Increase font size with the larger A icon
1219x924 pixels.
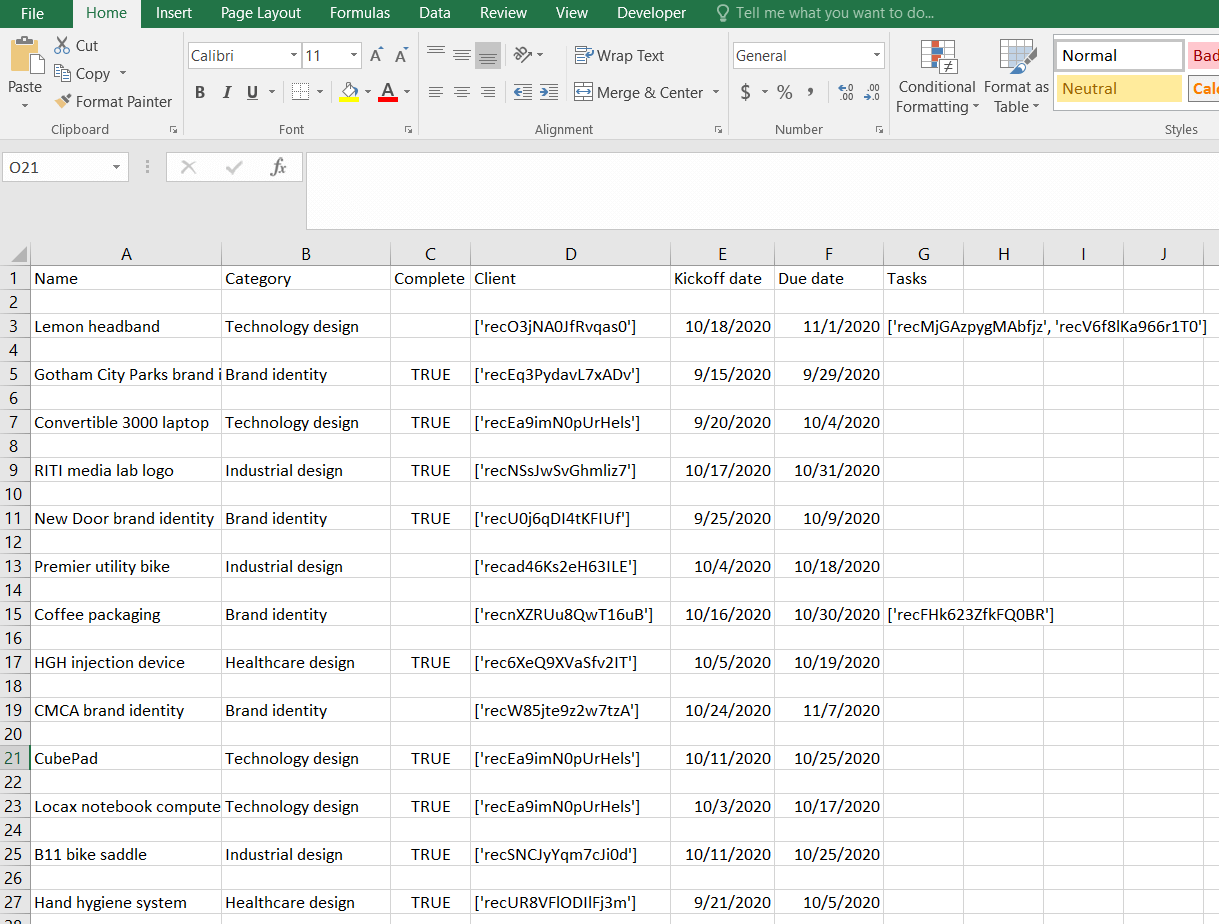click(376, 56)
